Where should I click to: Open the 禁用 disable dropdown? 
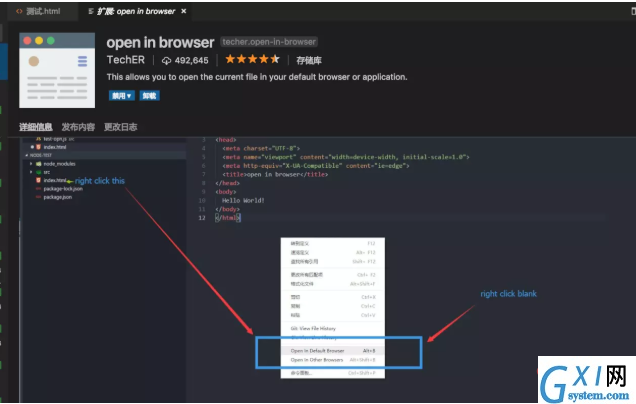tap(122, 96)
